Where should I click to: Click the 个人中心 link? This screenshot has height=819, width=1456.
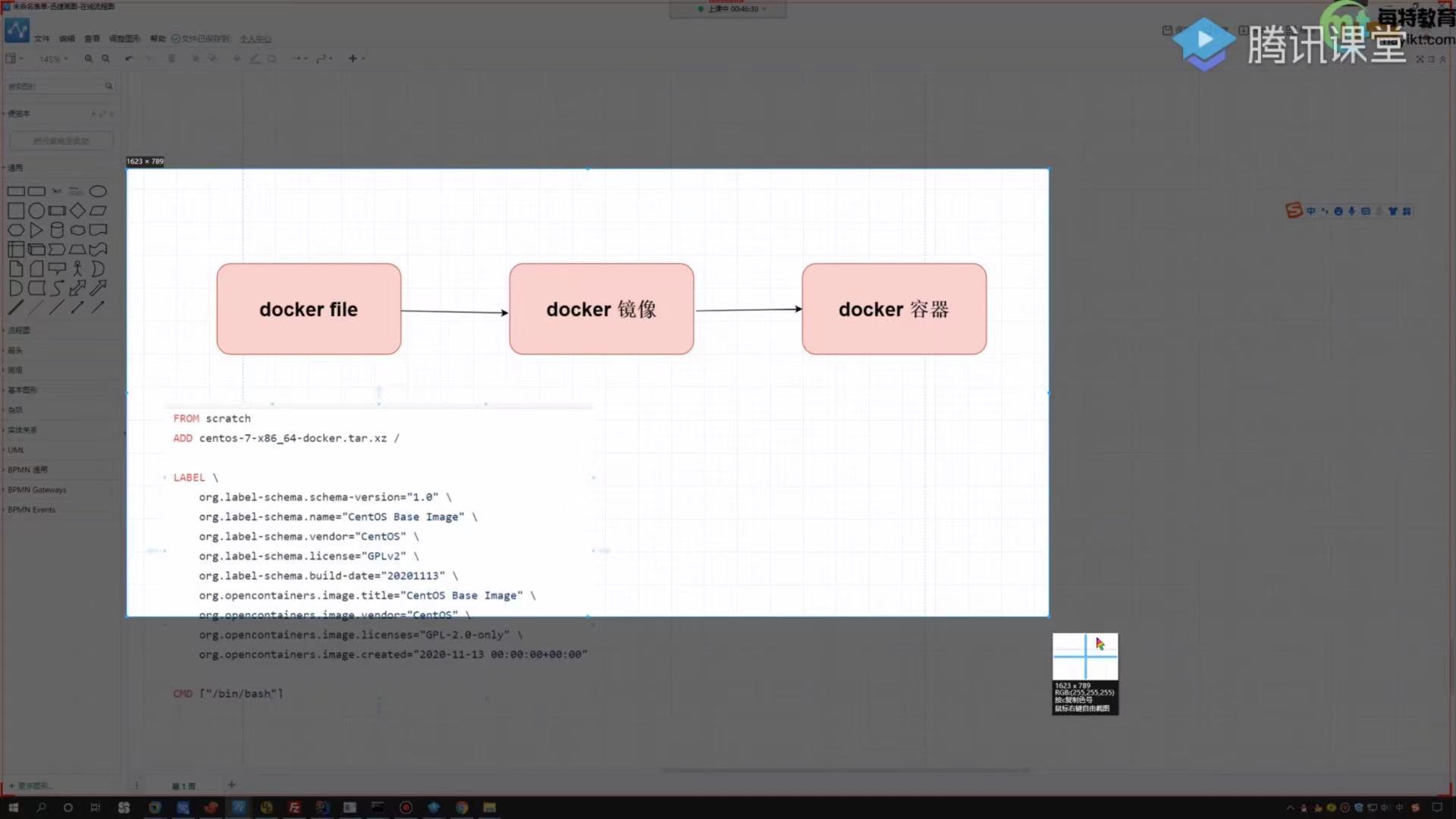pyautogui.click(x=255, y=39)
